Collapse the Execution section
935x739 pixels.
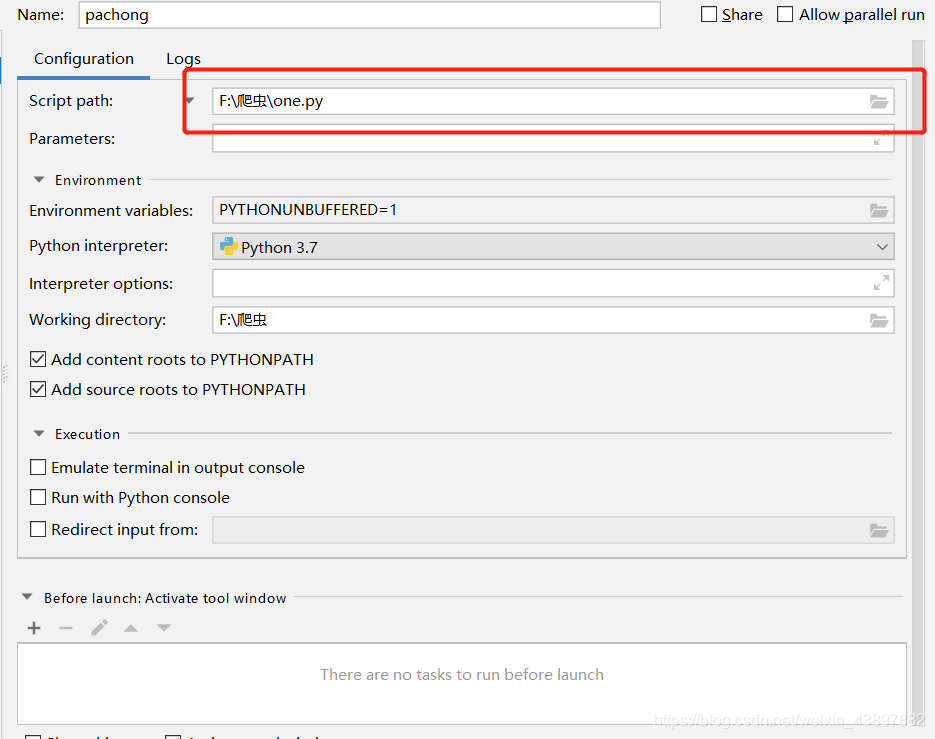39,434
